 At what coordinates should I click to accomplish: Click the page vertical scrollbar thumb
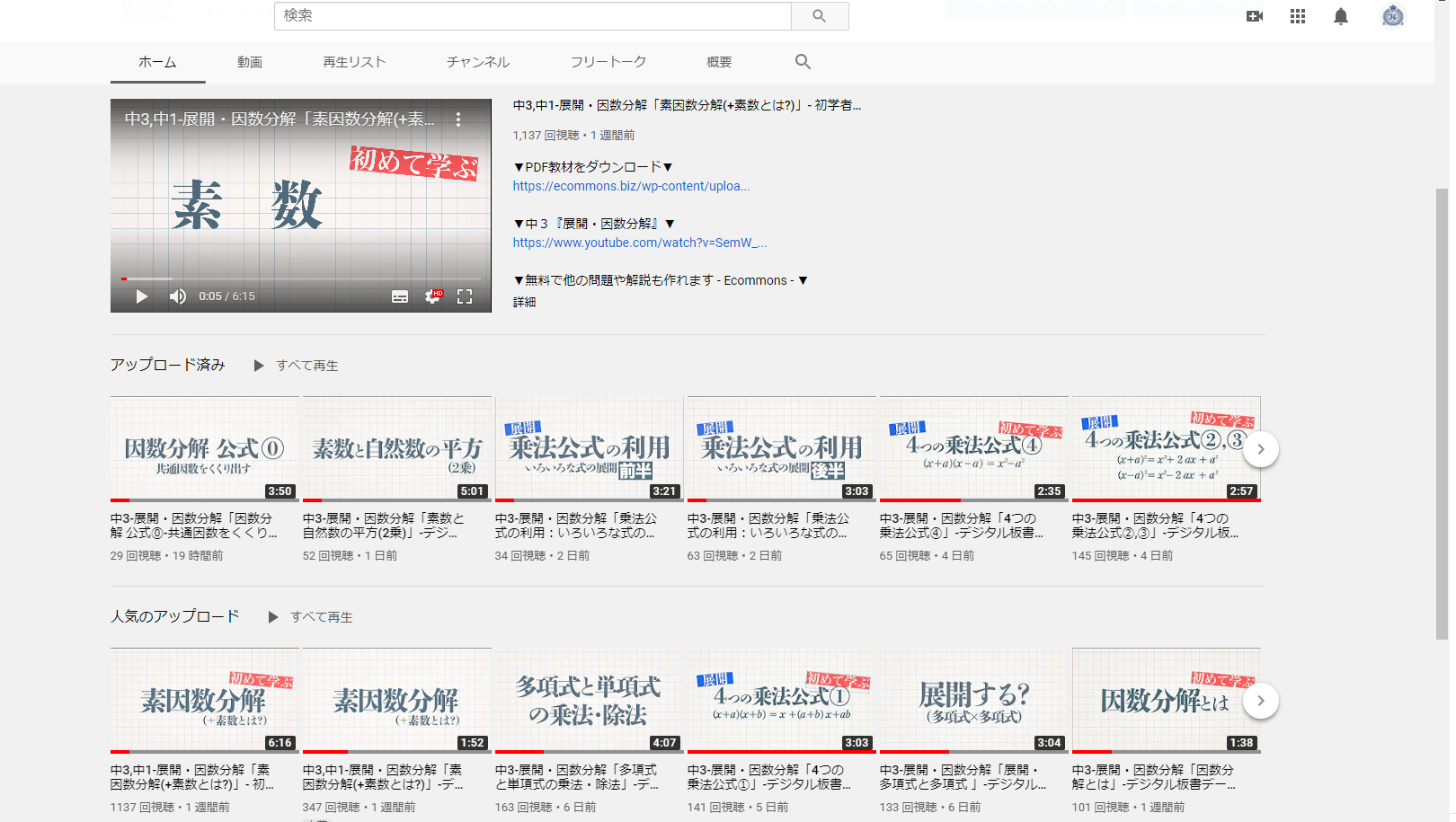[x=1442, y=413]
